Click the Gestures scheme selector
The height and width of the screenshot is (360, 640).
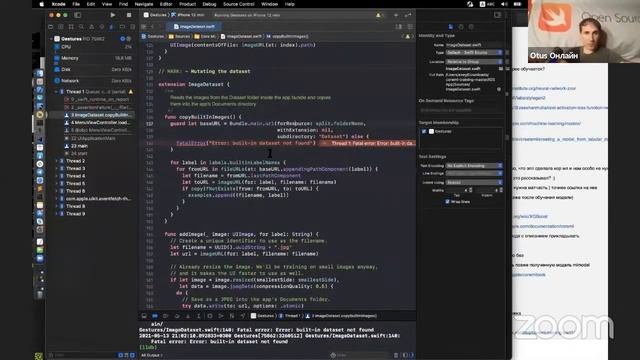pos(155,15)
